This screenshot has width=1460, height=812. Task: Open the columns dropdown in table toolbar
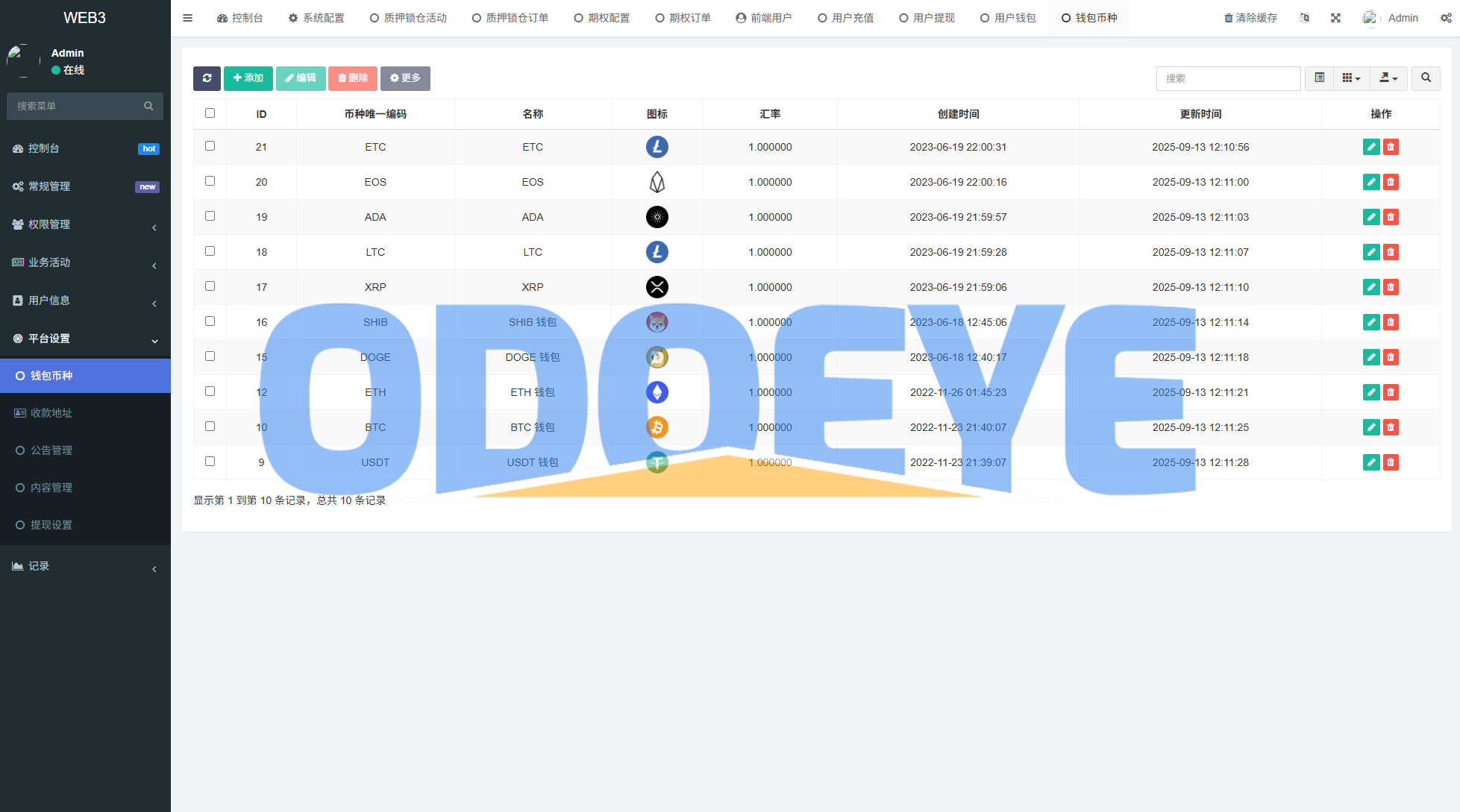(1351, 78)
